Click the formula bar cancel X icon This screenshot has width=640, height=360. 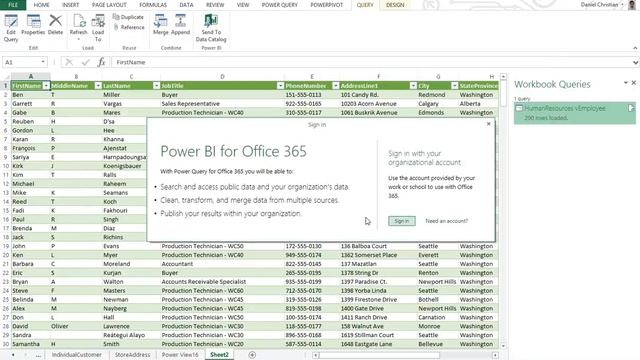(x=69, y=62)
